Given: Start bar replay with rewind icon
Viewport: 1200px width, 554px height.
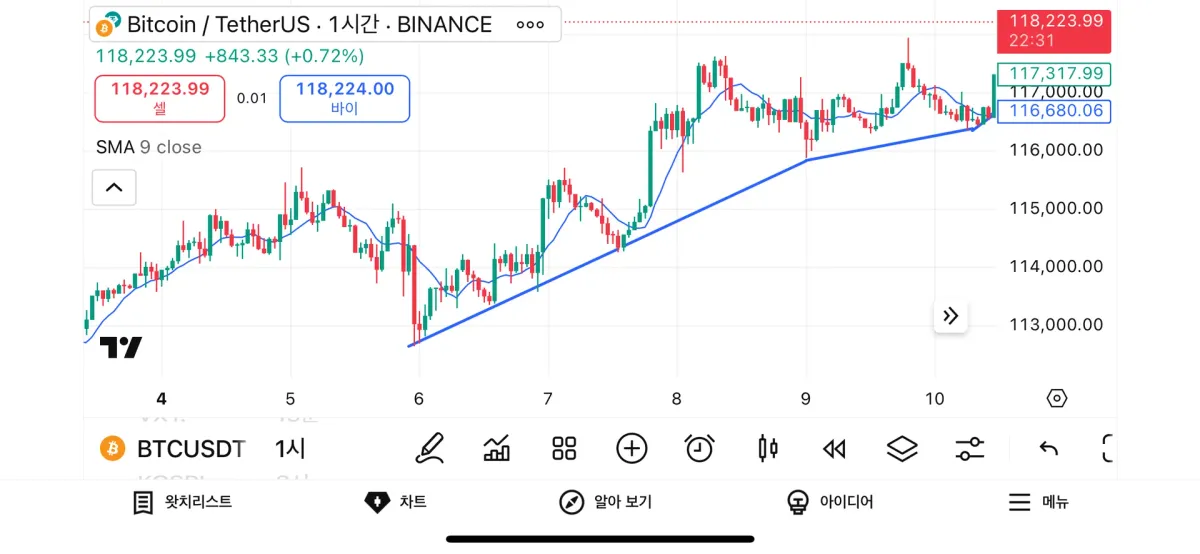Looking at the screenshot, I should click(834, 449).
